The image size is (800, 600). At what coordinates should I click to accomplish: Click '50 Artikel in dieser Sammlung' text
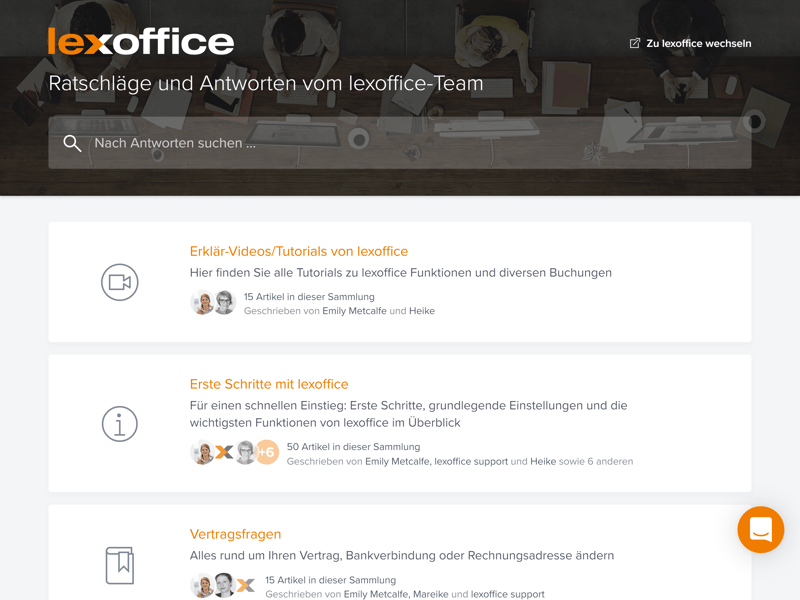353,446
